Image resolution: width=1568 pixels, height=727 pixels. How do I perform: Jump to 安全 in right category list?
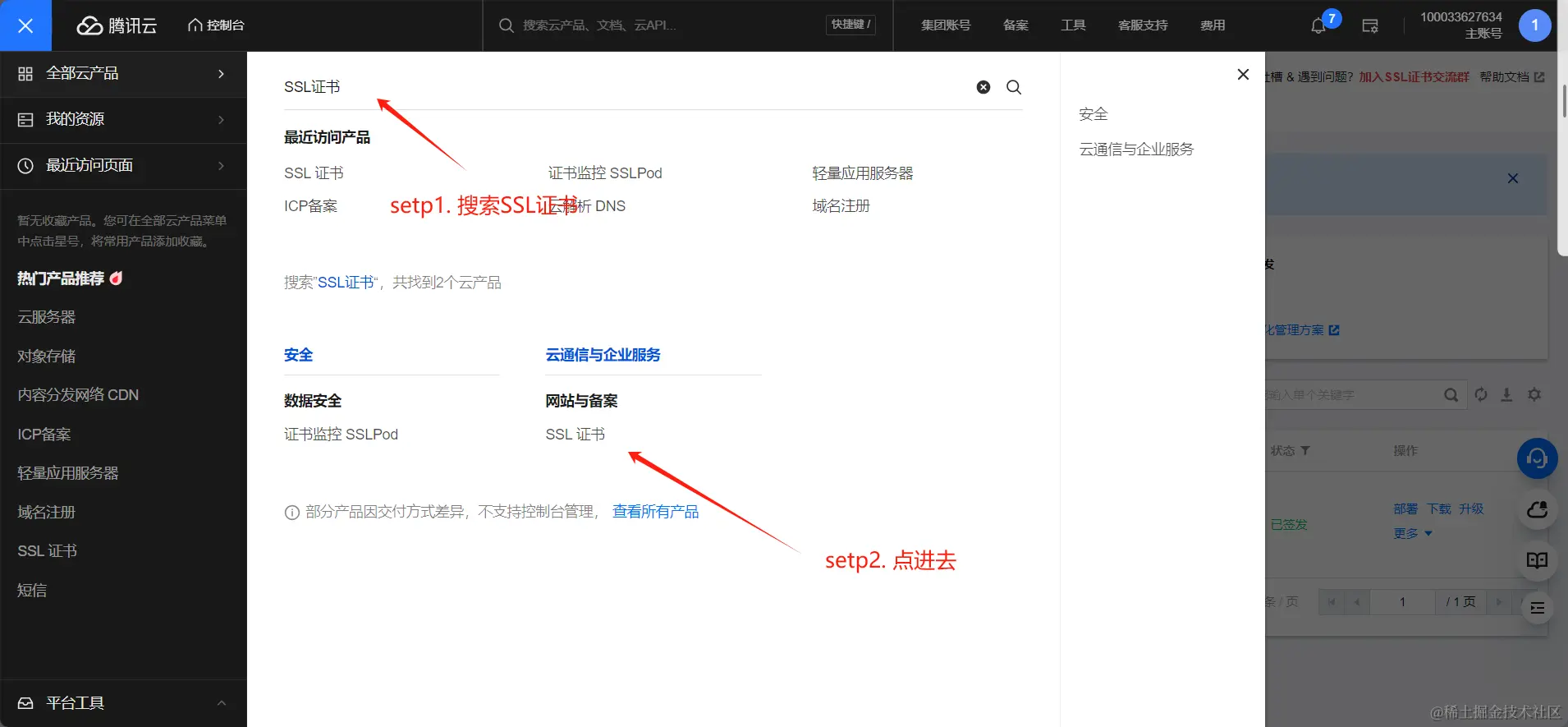coord(1093,114)
